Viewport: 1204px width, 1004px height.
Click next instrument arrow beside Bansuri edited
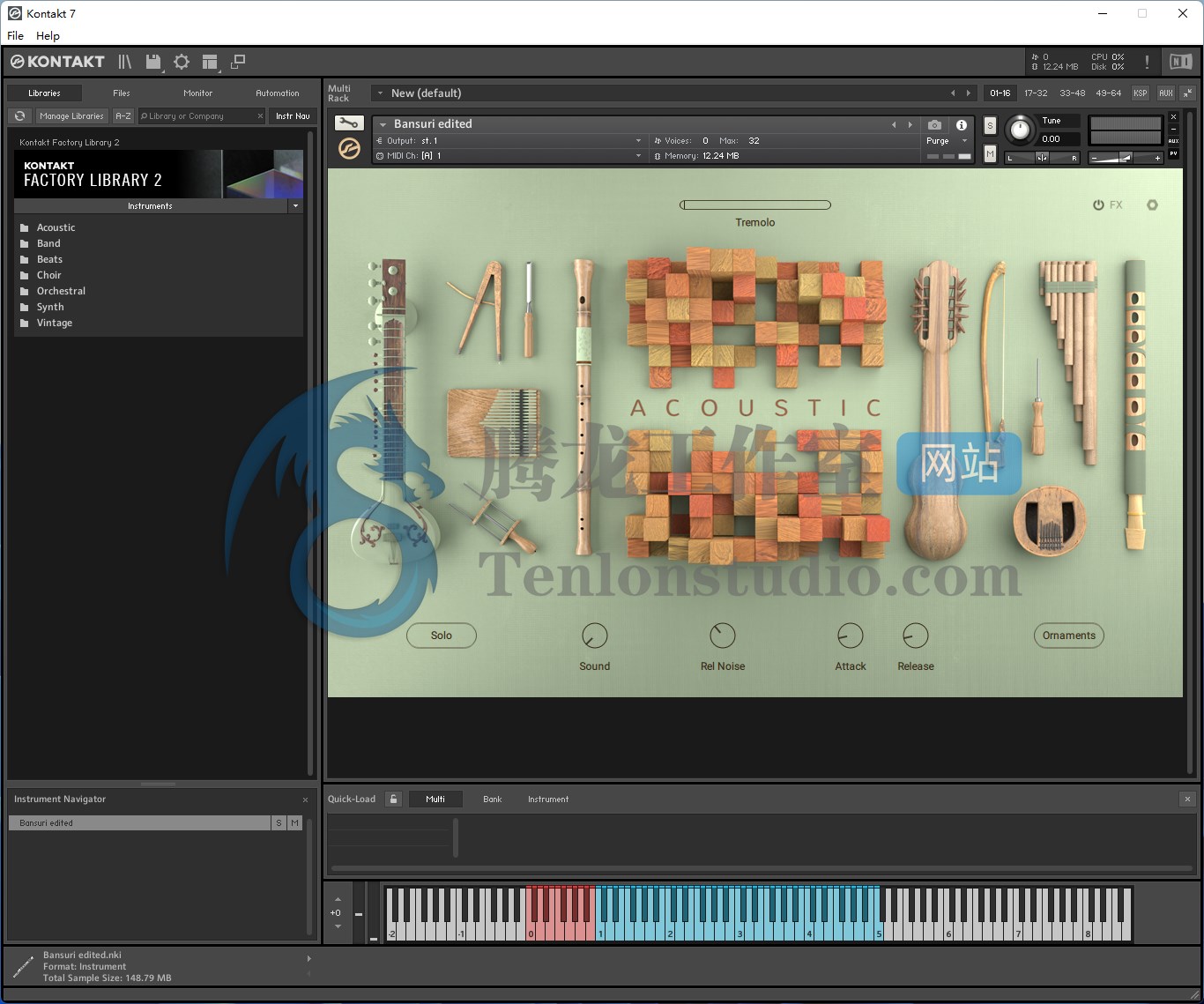point(910,124)
